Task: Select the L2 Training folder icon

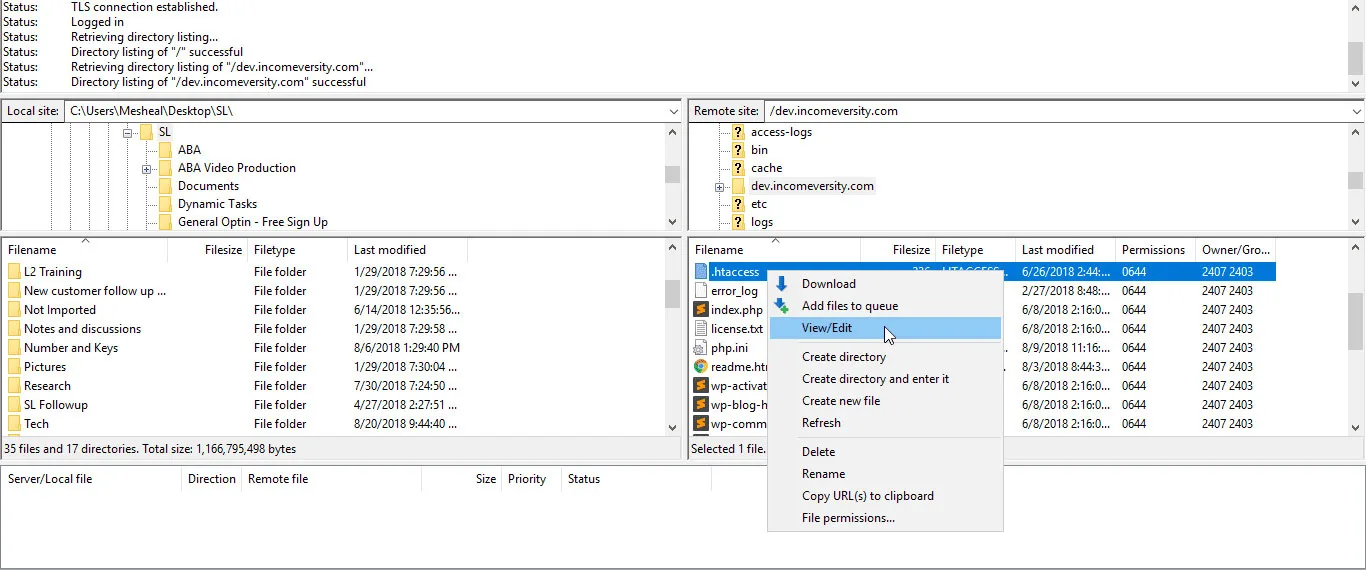Action: point(14,272)
